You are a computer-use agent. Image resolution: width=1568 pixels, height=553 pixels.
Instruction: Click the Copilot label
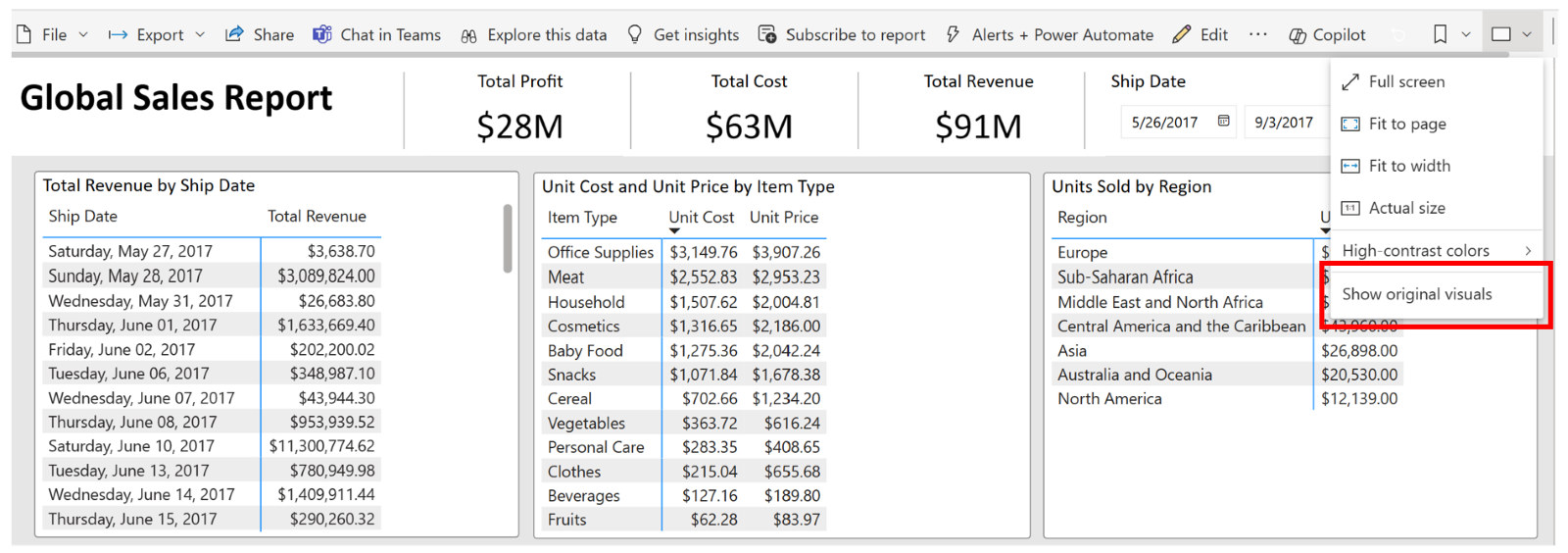click(x=1339, y=34)
